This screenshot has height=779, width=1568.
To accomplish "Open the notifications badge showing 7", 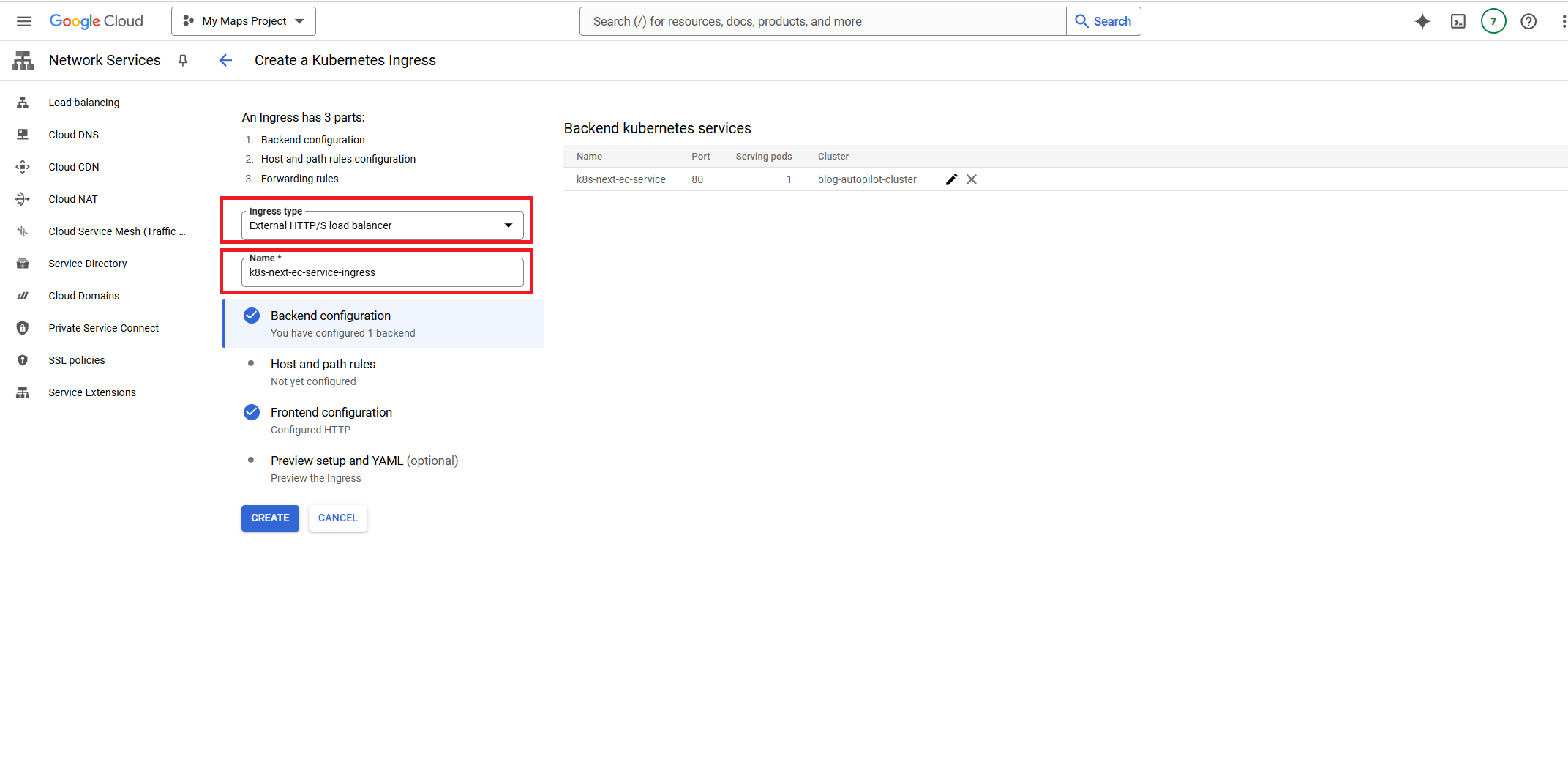I will pos(1493,21).
